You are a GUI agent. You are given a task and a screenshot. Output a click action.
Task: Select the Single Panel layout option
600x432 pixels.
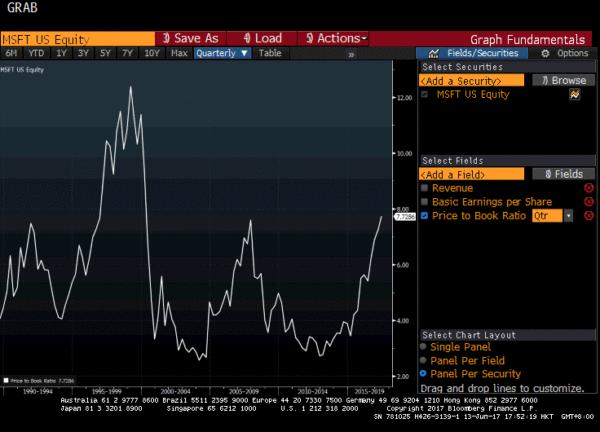coord(425,348)
